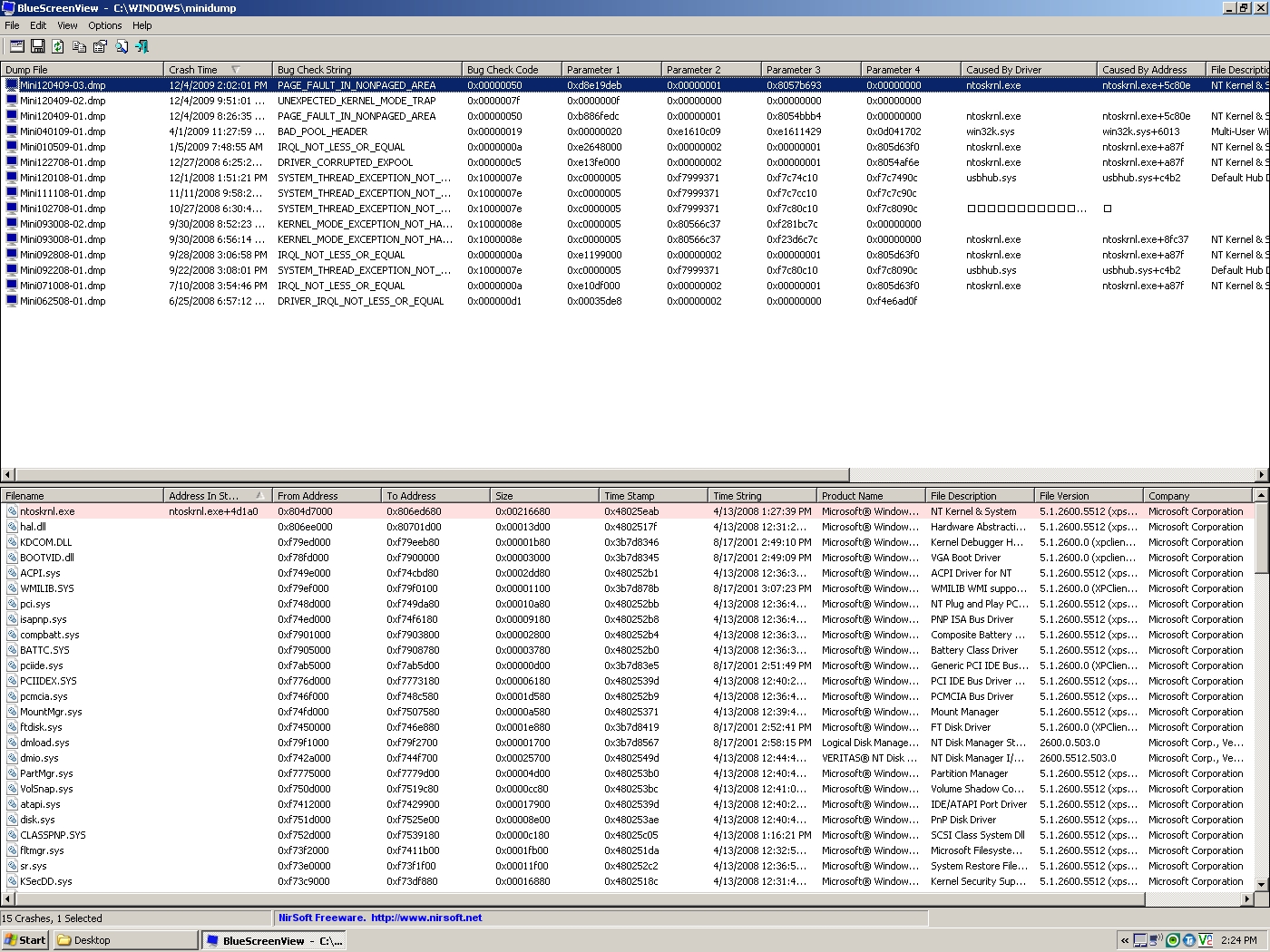The height and width of the screenshot is (952, 1270).
Task: Select the hal.dll row in driver list
Action: coord(627,527)
